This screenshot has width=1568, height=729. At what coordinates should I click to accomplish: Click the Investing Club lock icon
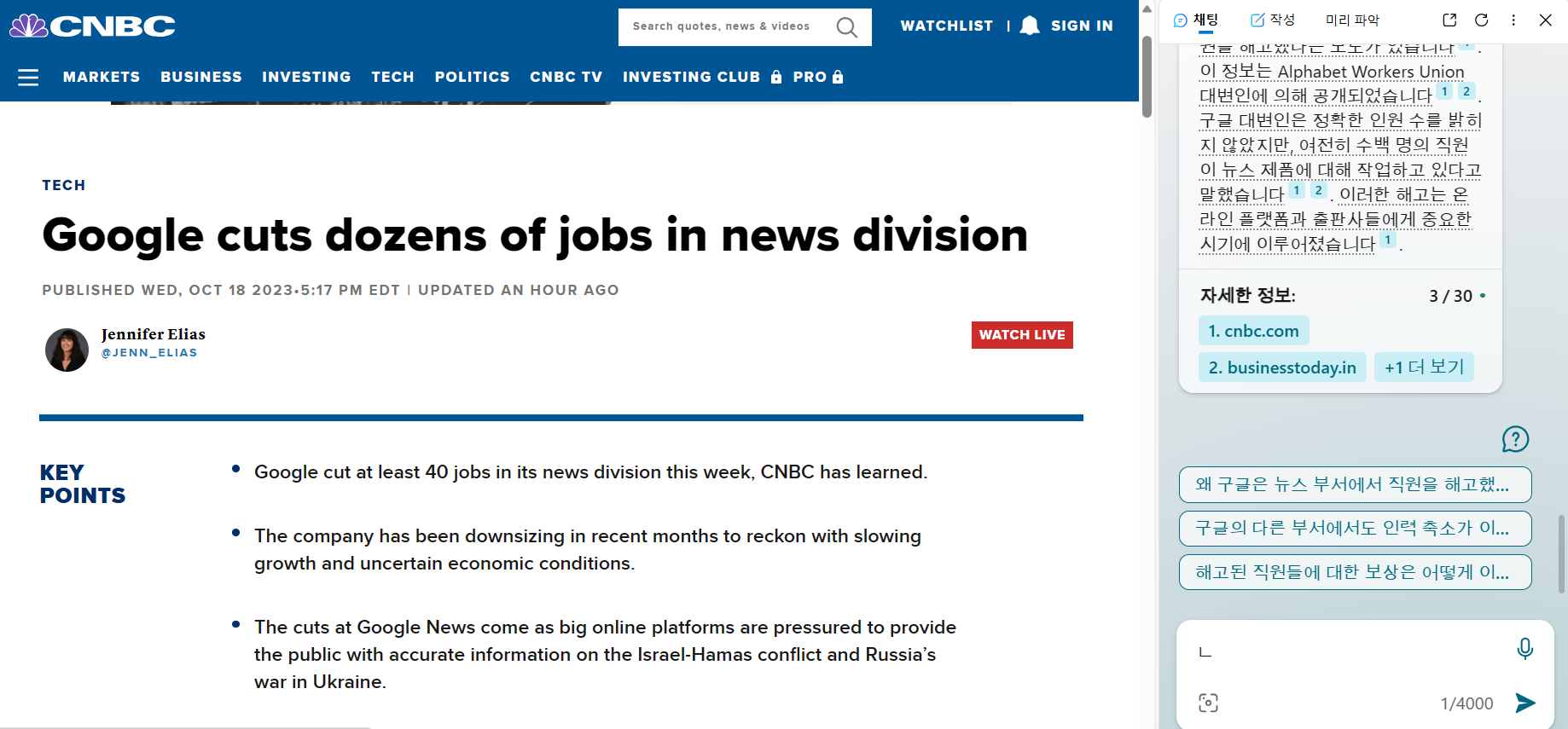pyautogui.click(x=776, y=77)
